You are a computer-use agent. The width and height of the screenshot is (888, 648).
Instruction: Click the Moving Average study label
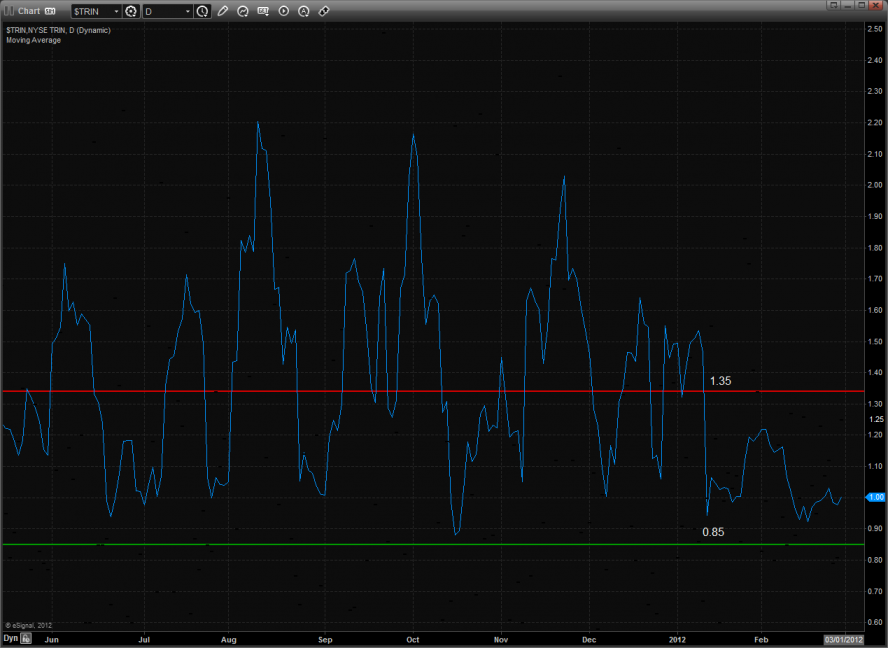[33, 41]
